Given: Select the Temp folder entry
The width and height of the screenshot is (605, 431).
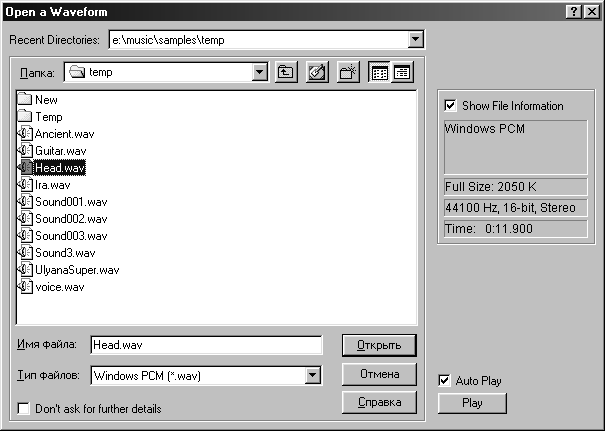Looking at the screenshot, I should pos(49,117).
